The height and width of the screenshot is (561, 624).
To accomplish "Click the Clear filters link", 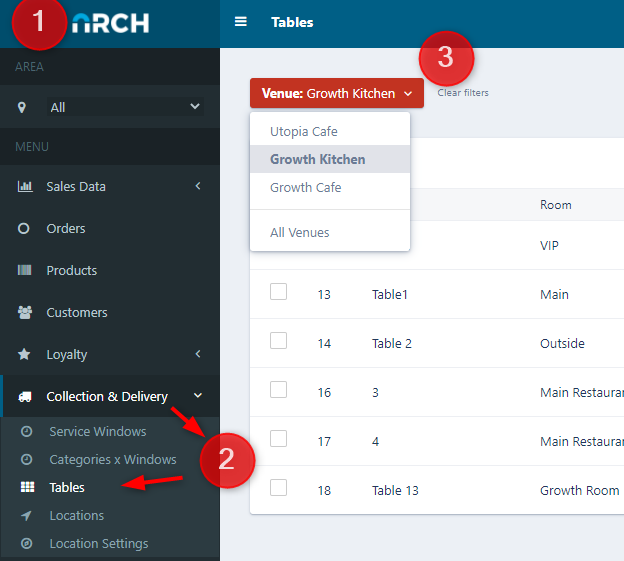I will coord(463,93).
